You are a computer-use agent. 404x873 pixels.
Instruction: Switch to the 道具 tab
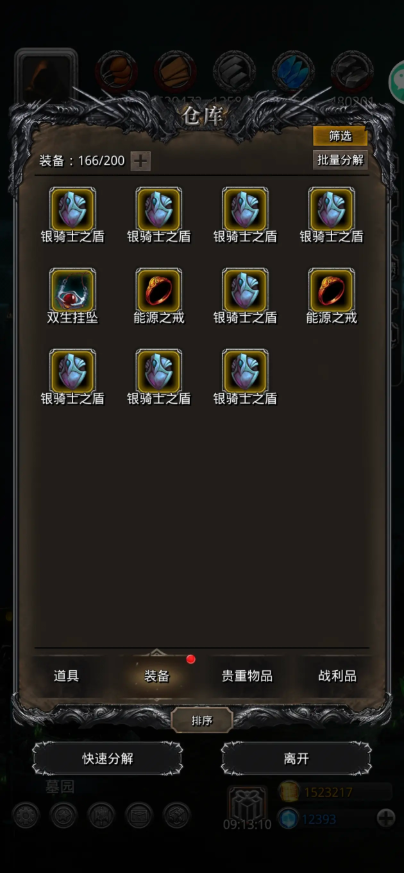coord(66,676)
